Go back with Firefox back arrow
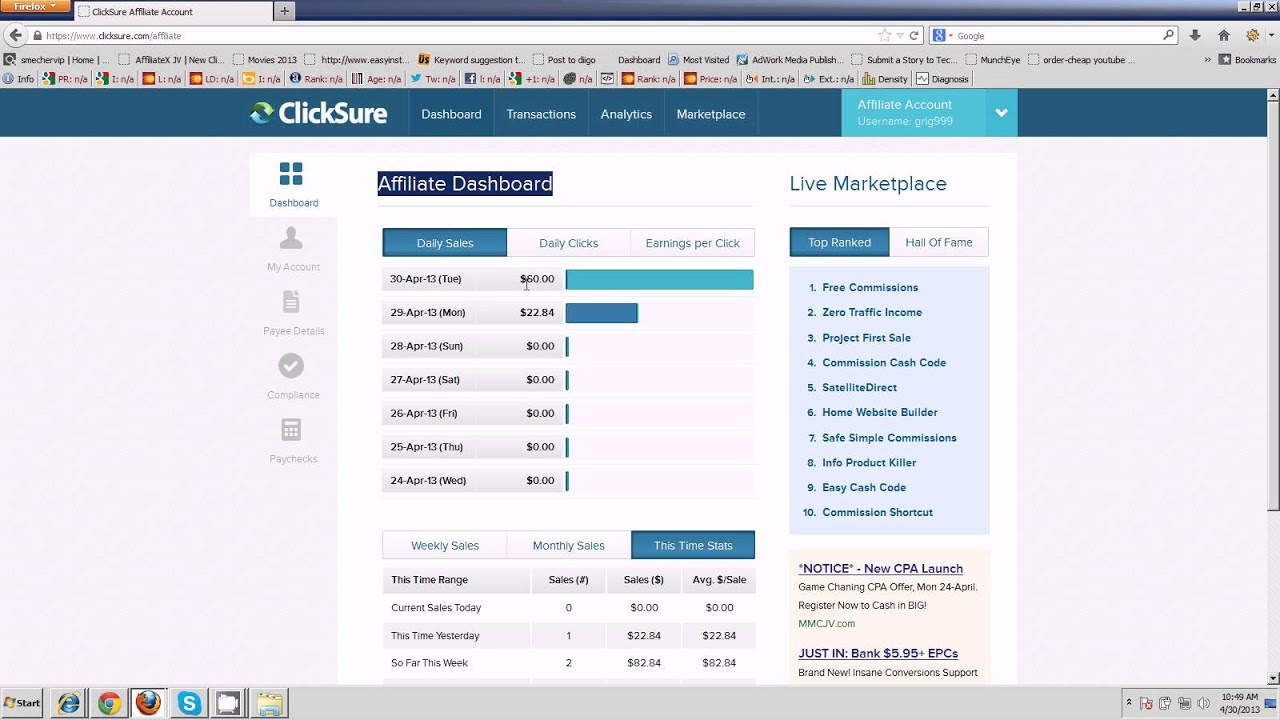Screen dimensions: 1280x720 point(14,35)
